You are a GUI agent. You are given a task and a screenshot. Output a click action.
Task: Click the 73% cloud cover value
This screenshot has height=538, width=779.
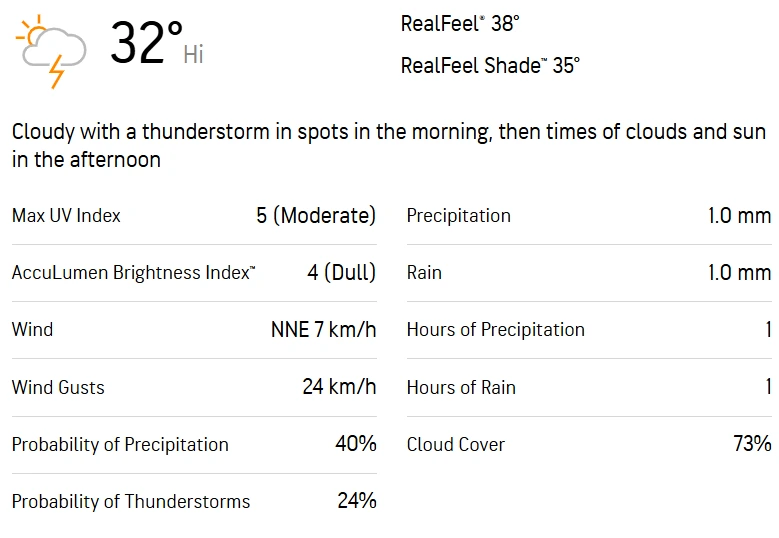(x=752, y=444)
